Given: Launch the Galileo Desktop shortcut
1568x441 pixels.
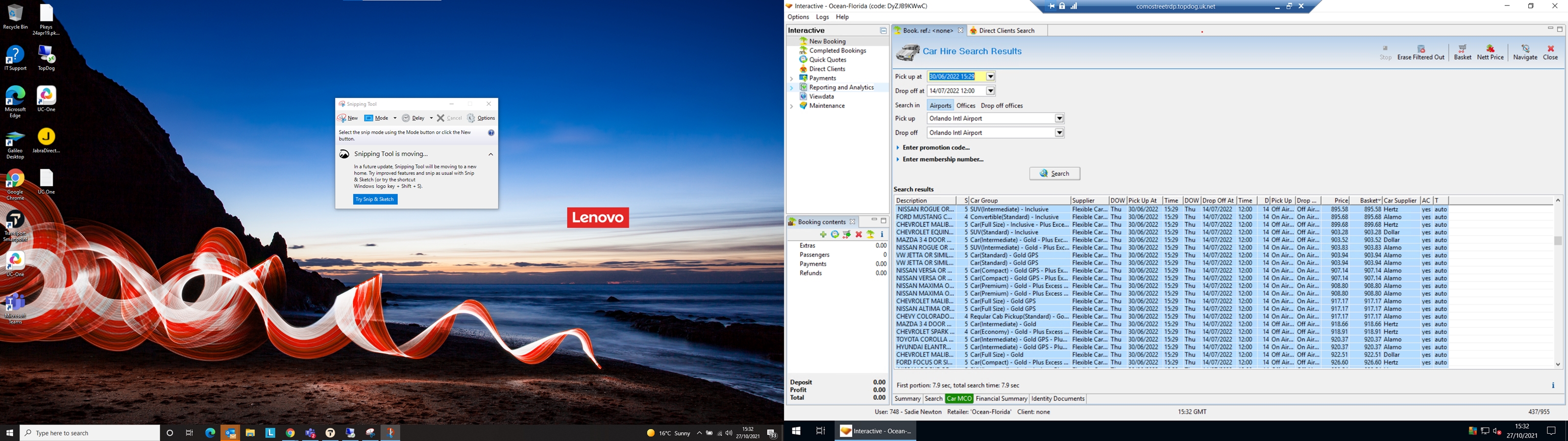Looking at the screenshot, I should (x=15, y=145).
